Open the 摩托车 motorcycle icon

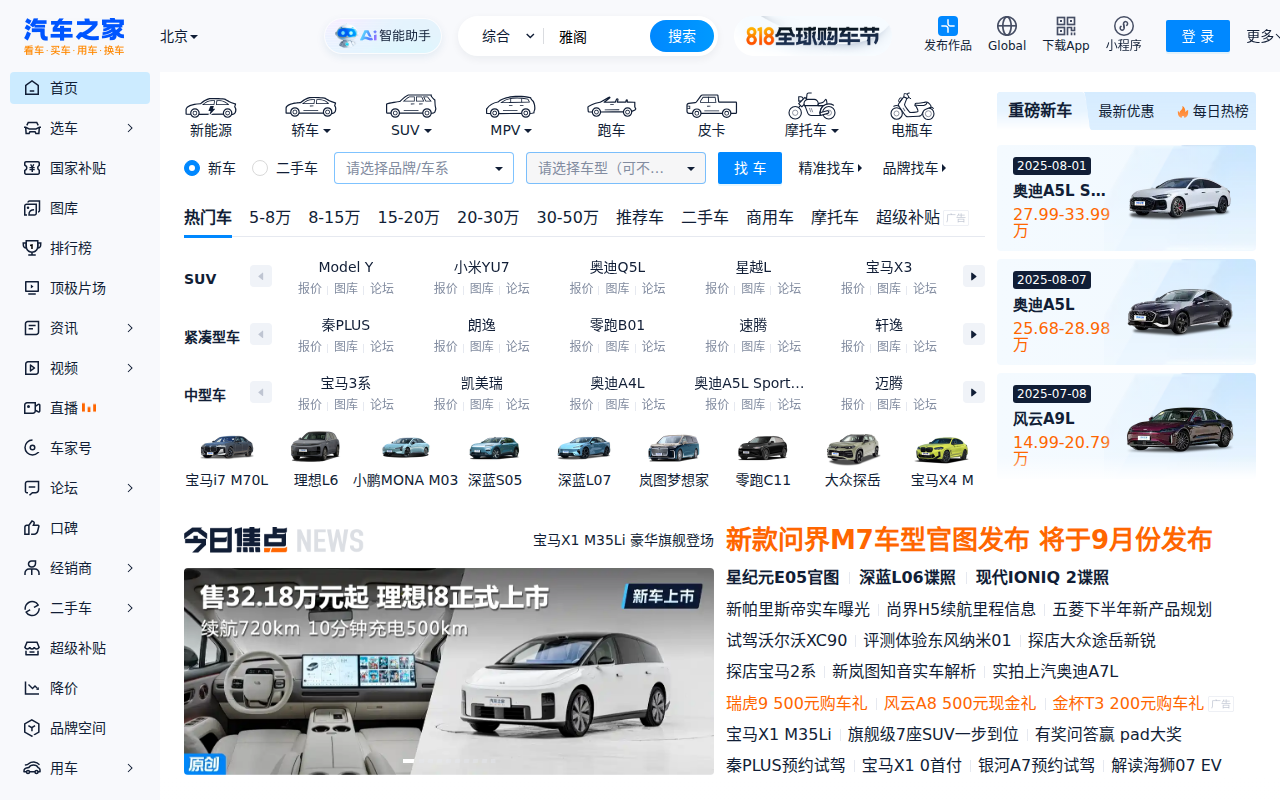pos(811,115)
